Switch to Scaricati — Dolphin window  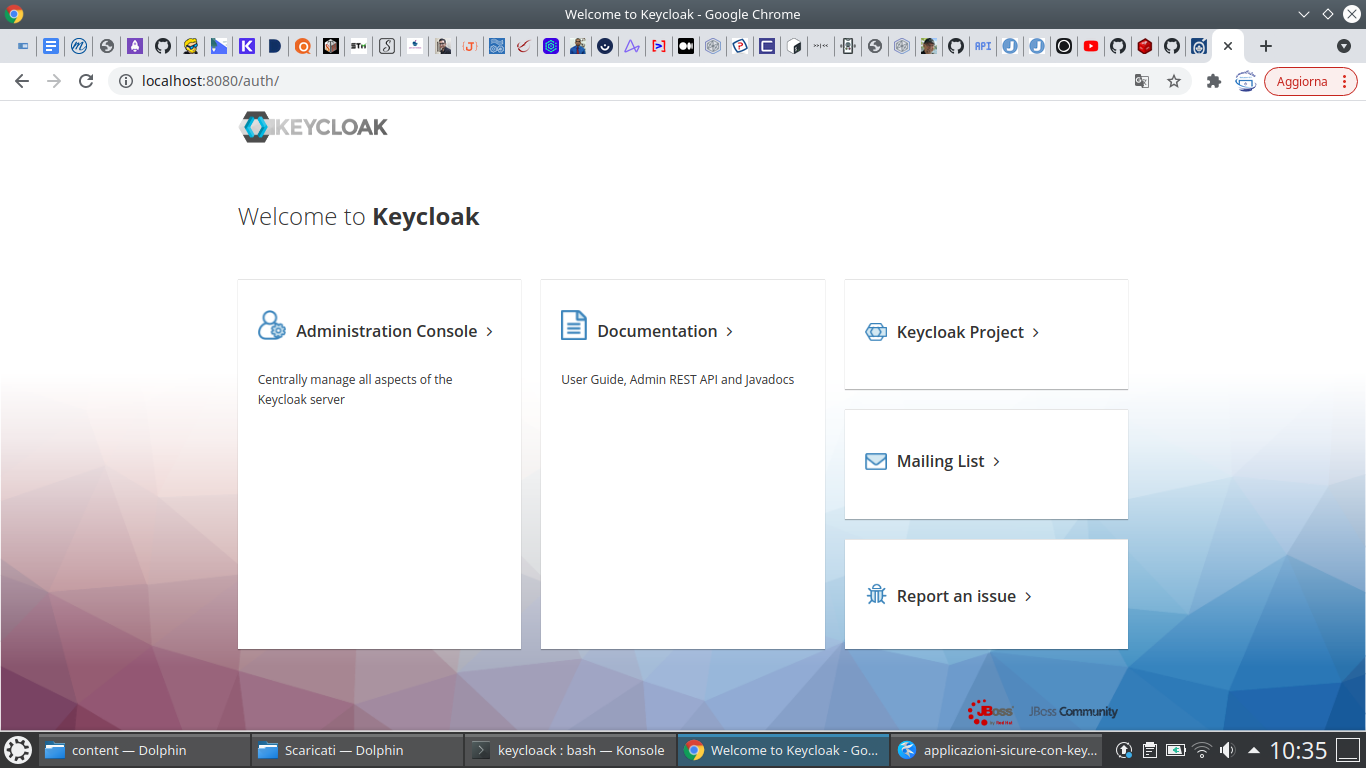point(357,750)
